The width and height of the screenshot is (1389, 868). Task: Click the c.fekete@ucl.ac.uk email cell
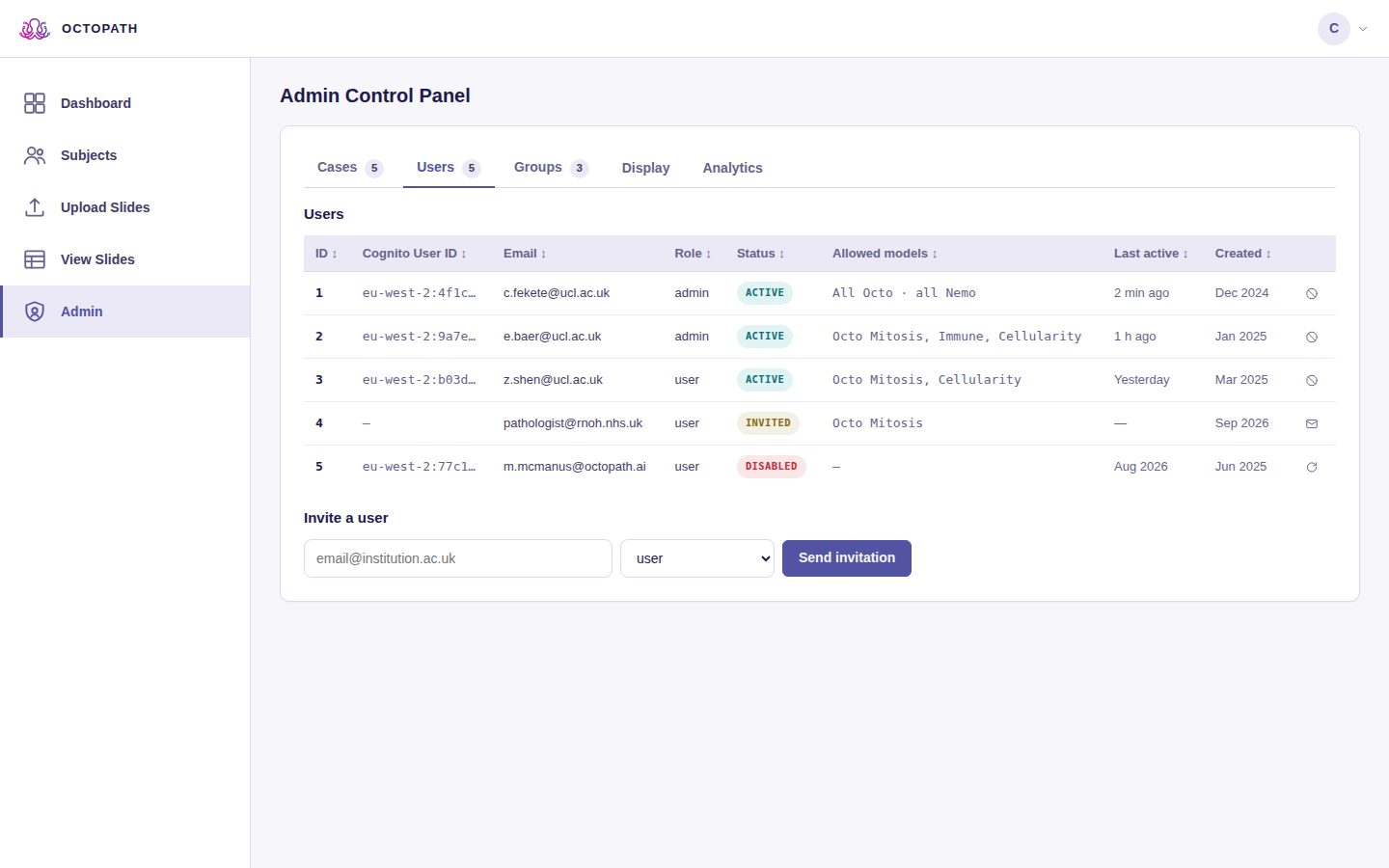click(x=557, y=293)
